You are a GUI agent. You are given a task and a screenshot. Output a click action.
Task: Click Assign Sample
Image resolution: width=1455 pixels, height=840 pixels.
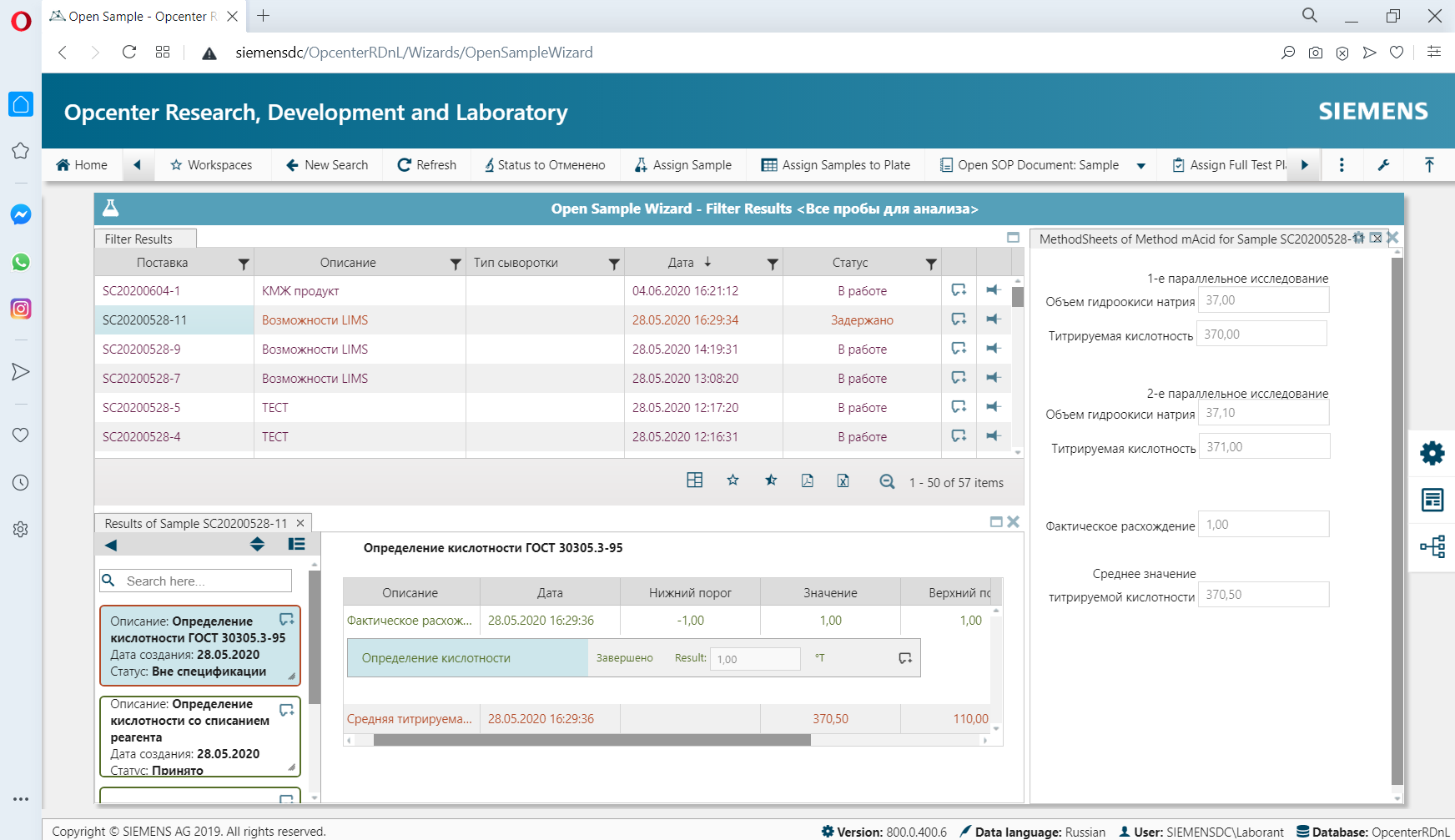(x=683, y=165)
